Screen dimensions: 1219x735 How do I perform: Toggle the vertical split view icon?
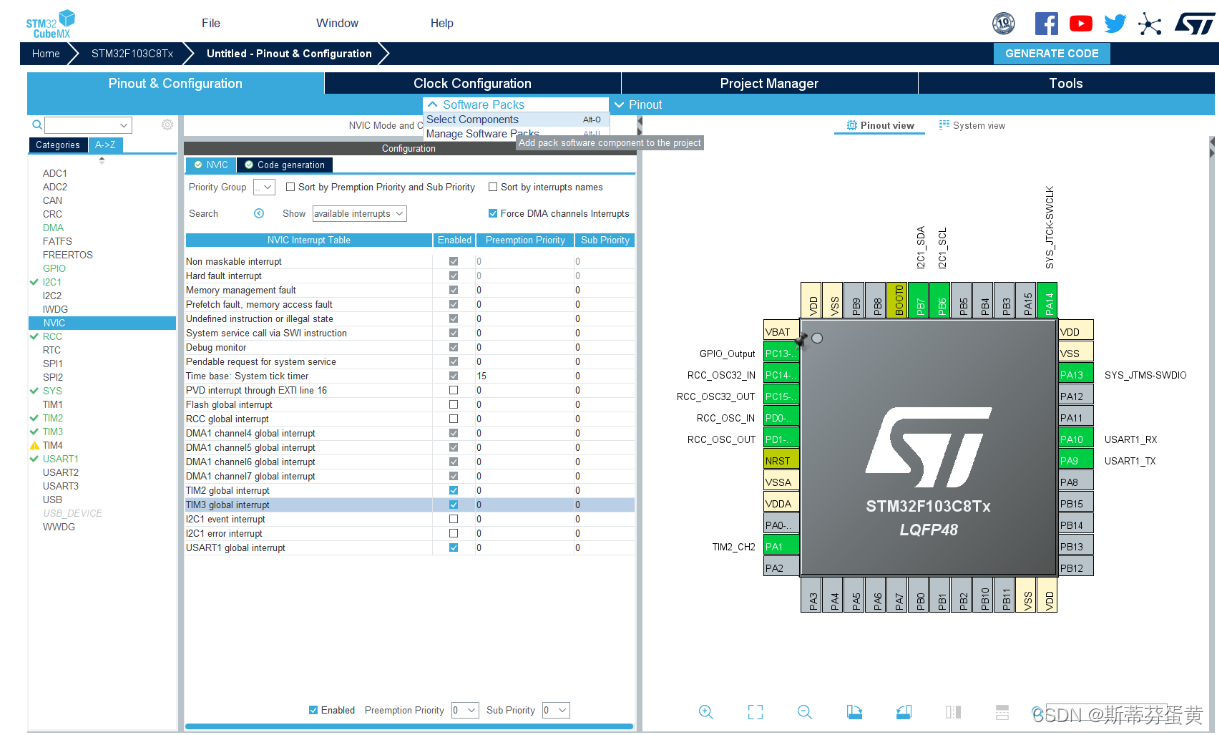click(953, 712)
